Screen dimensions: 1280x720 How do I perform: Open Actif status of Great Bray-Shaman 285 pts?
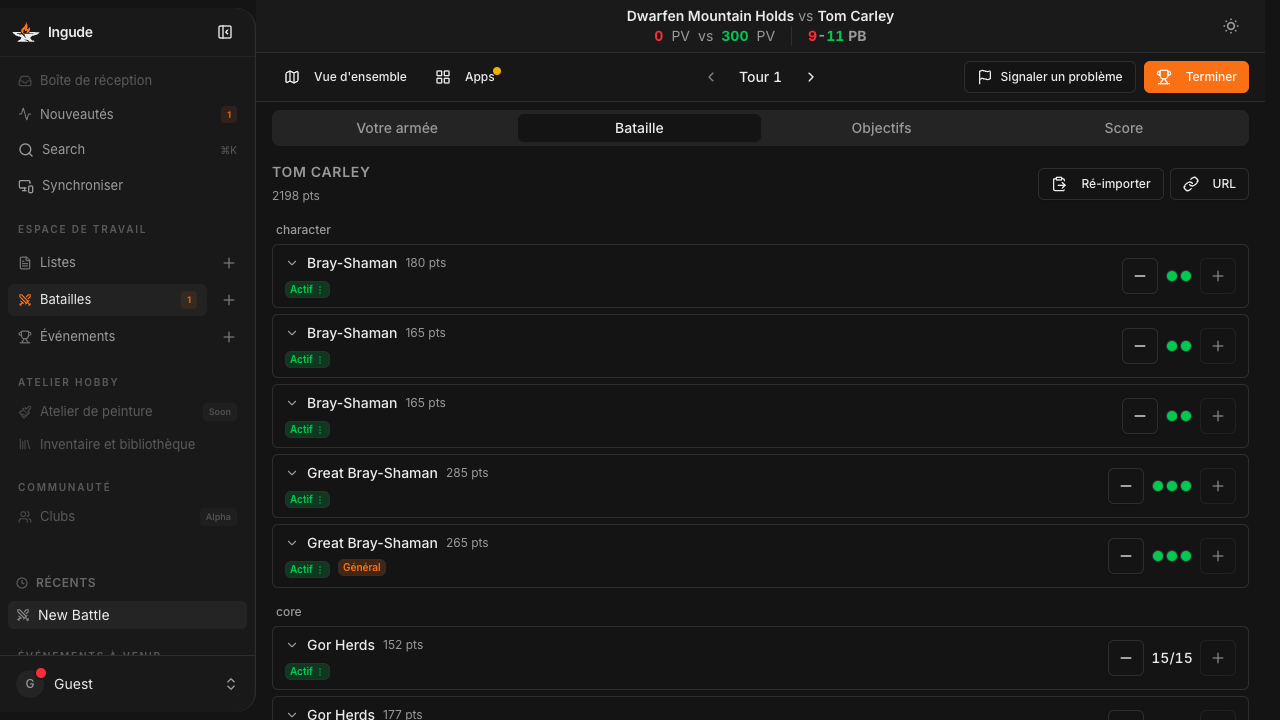(x=307, y=499)
